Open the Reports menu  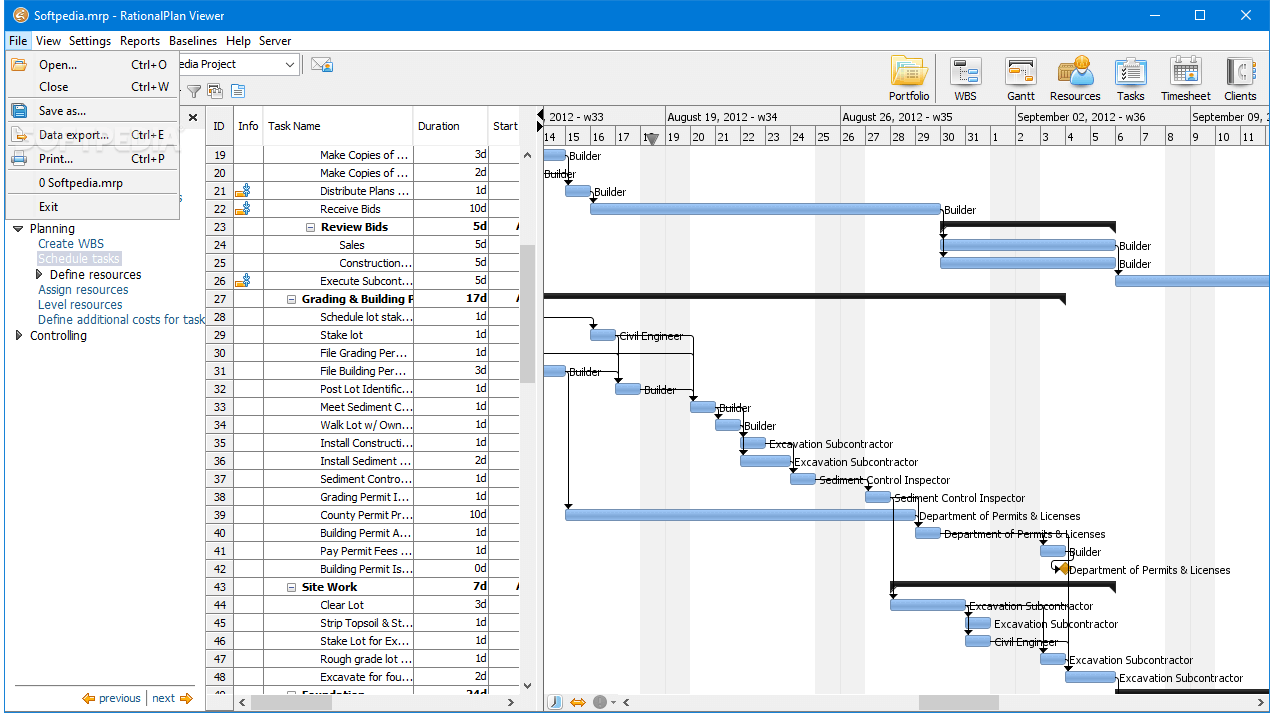point(140,41)
